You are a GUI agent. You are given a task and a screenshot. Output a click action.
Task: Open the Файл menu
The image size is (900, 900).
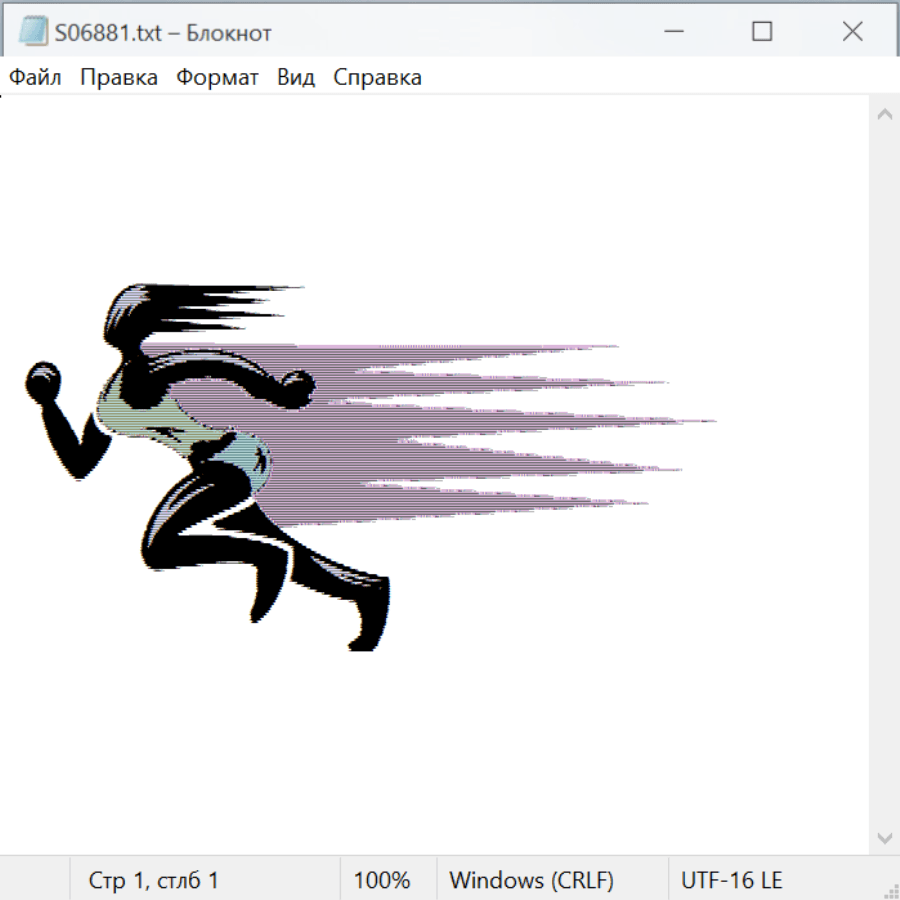click(35, 78)
